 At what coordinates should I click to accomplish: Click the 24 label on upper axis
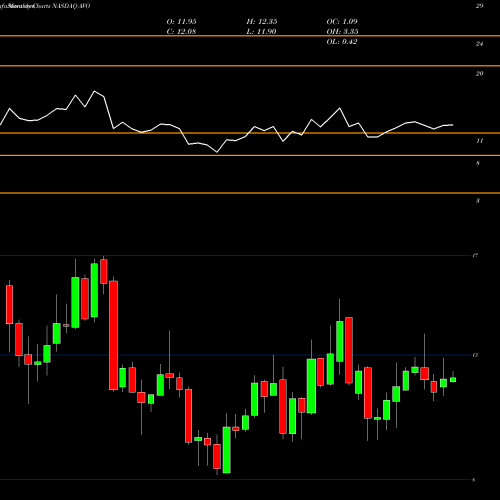tap(479, 44)
